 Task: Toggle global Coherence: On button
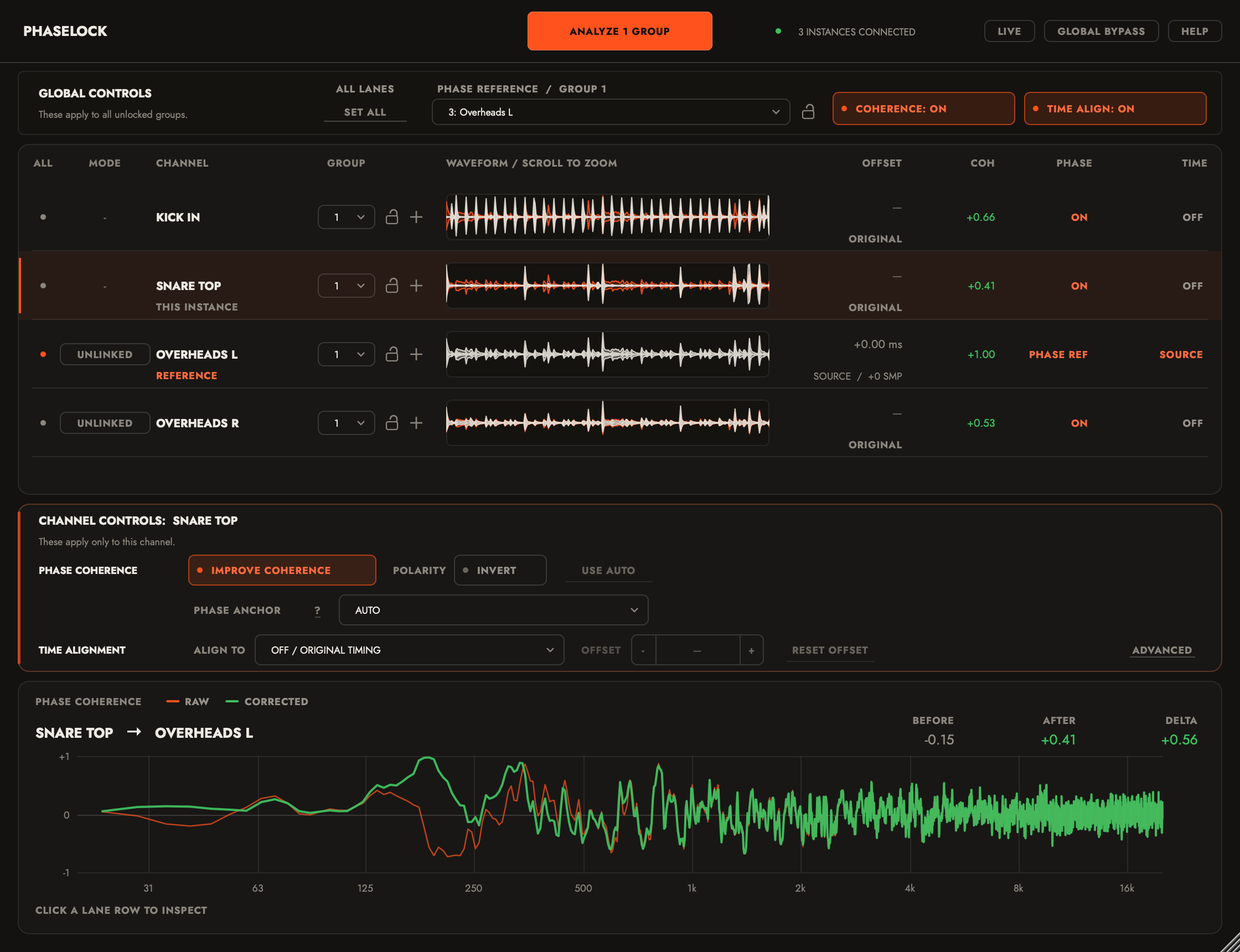(923, 108)
